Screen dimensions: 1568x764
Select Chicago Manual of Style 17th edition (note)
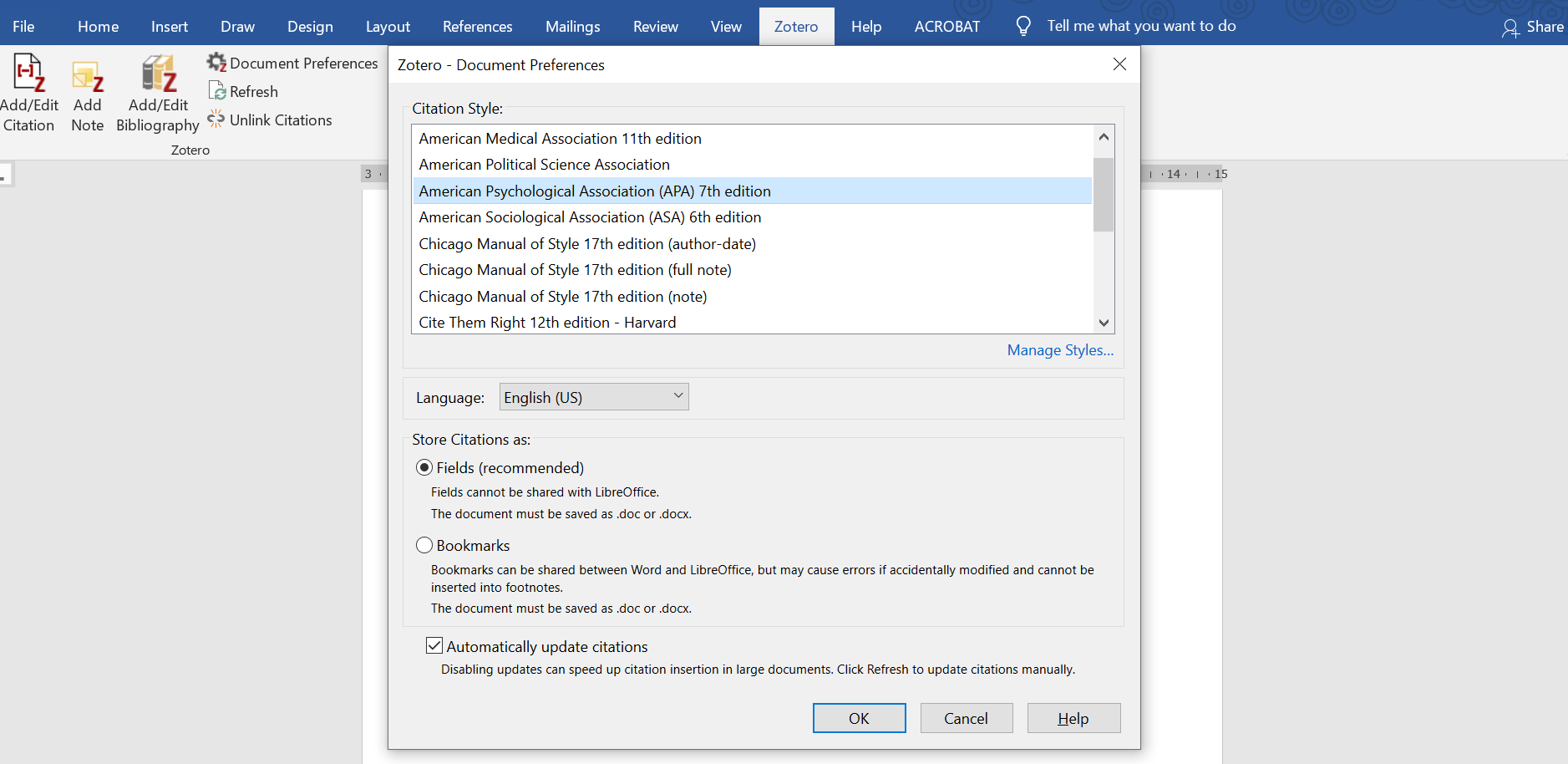[753, 296]
